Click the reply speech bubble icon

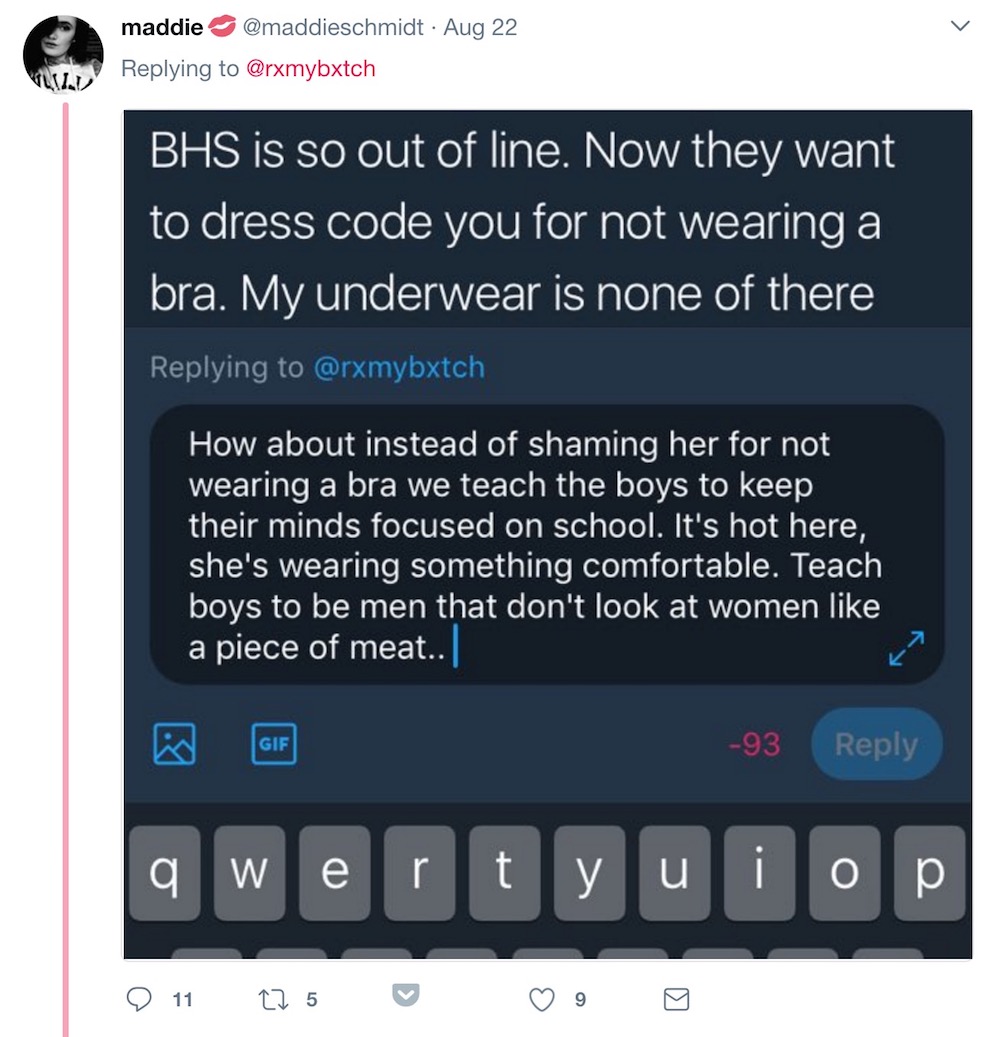139,999
